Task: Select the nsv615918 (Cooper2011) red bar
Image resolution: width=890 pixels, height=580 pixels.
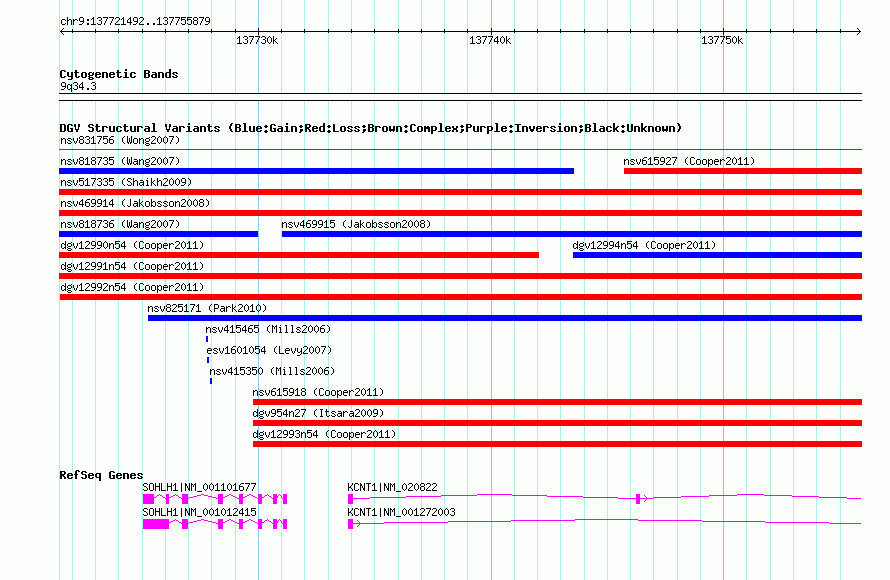Action: pyautogui.click(x=557, y=402)
